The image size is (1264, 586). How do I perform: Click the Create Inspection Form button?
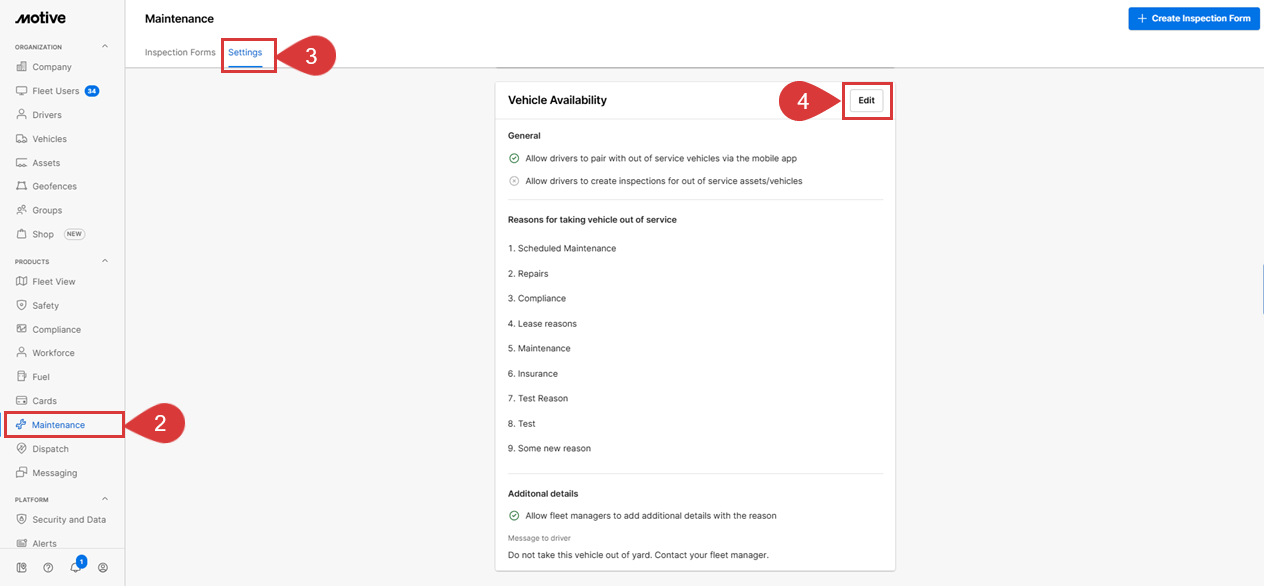(1194, 18)
